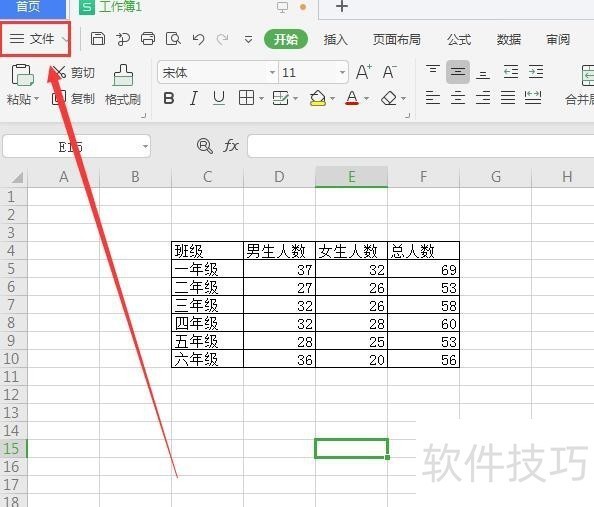
Task: Expand the Name Box dropdown arrow
Action: click(145, 146)
